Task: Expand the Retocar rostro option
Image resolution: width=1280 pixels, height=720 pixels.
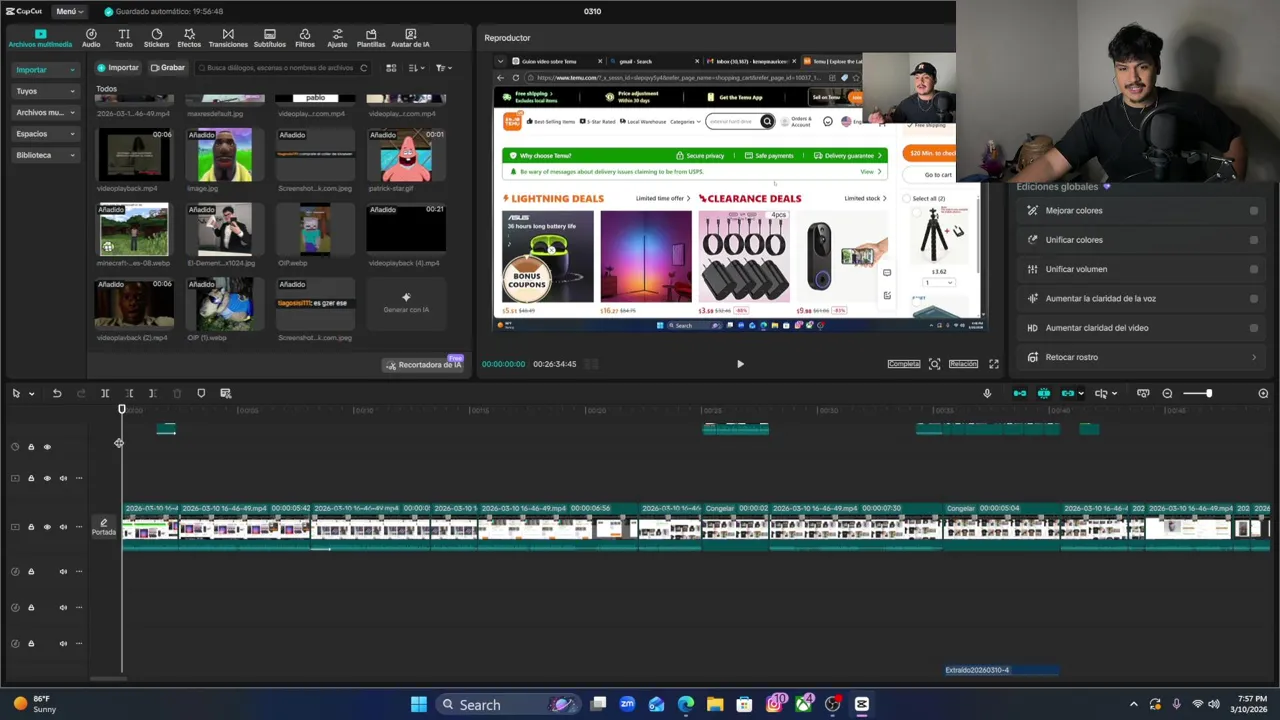Action: pos(1254,357)
